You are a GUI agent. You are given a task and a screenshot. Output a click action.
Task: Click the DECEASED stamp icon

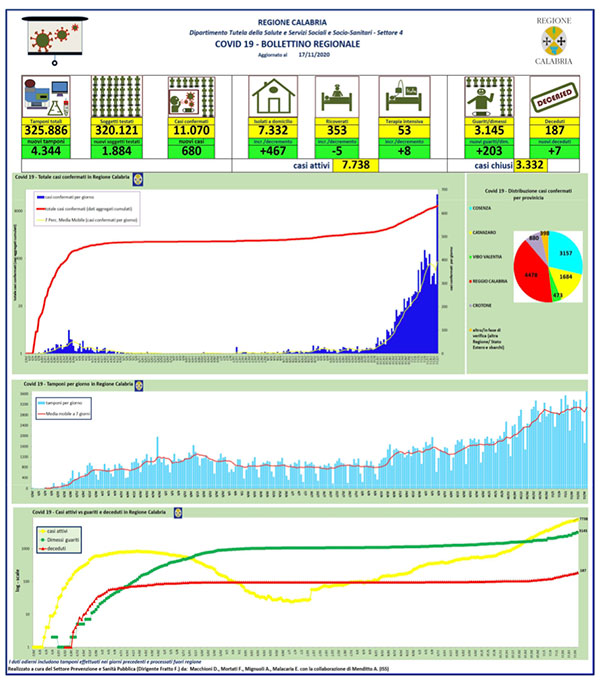point(555,97)
